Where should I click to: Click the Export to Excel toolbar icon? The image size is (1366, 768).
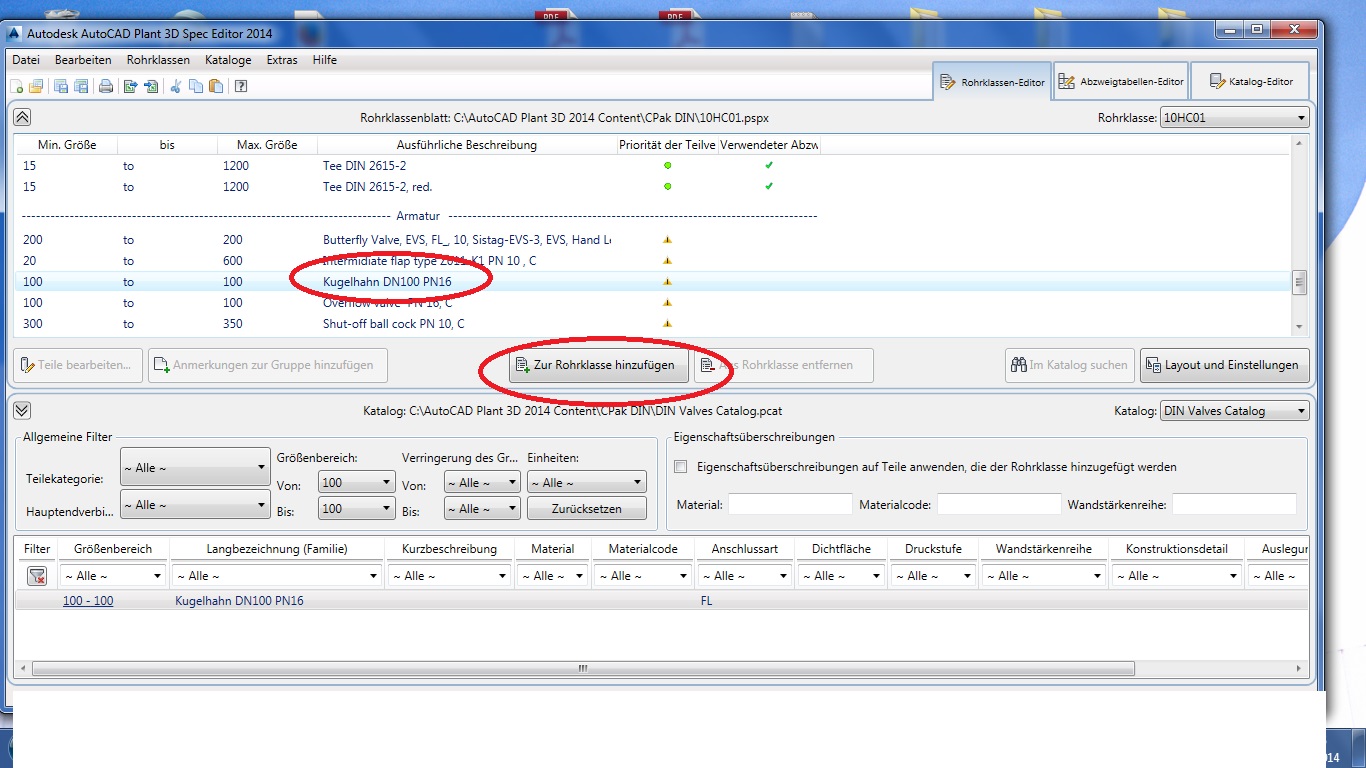pos(131,86)
